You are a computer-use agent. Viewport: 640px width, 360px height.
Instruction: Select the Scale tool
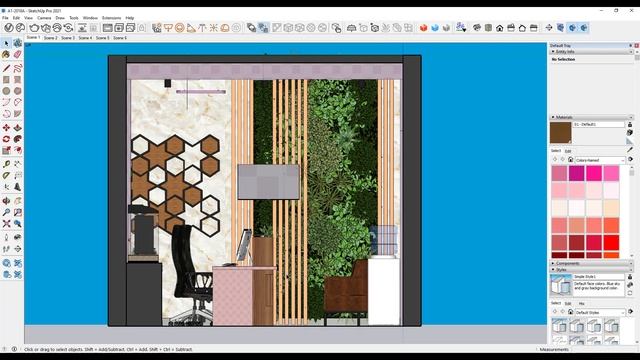[x=6, y=151]
